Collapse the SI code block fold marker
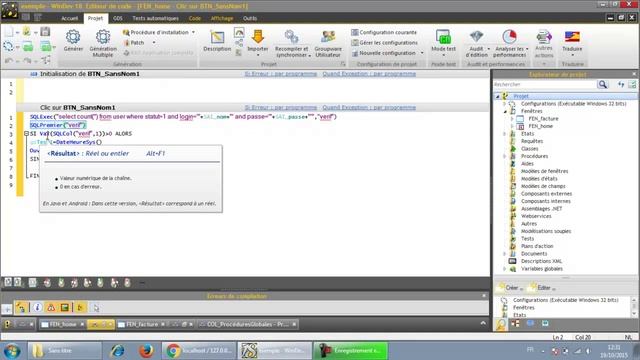640x360 pixels. tap(27, 133)
